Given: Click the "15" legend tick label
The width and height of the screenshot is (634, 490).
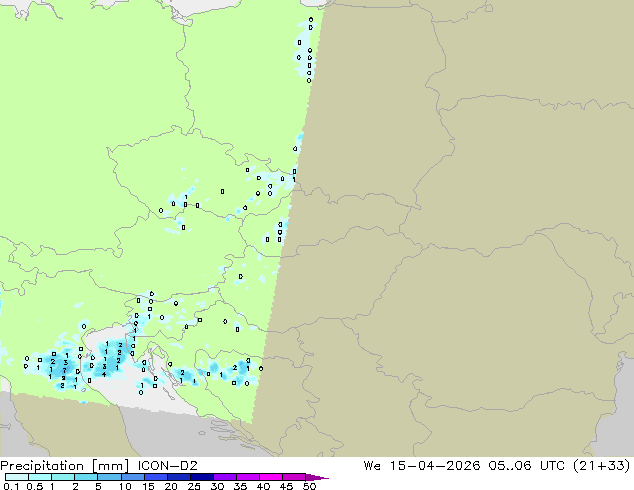Looking at the screenshot, I should (148, 486).
